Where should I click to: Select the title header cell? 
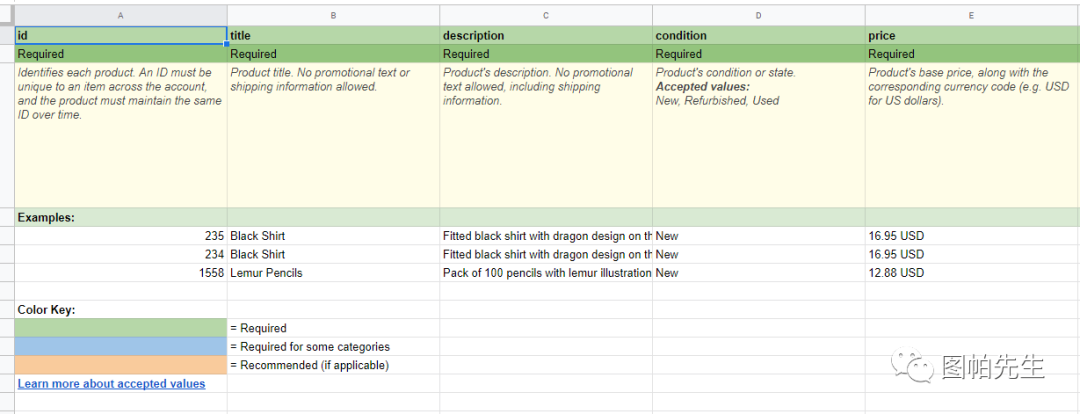point(333,35)
